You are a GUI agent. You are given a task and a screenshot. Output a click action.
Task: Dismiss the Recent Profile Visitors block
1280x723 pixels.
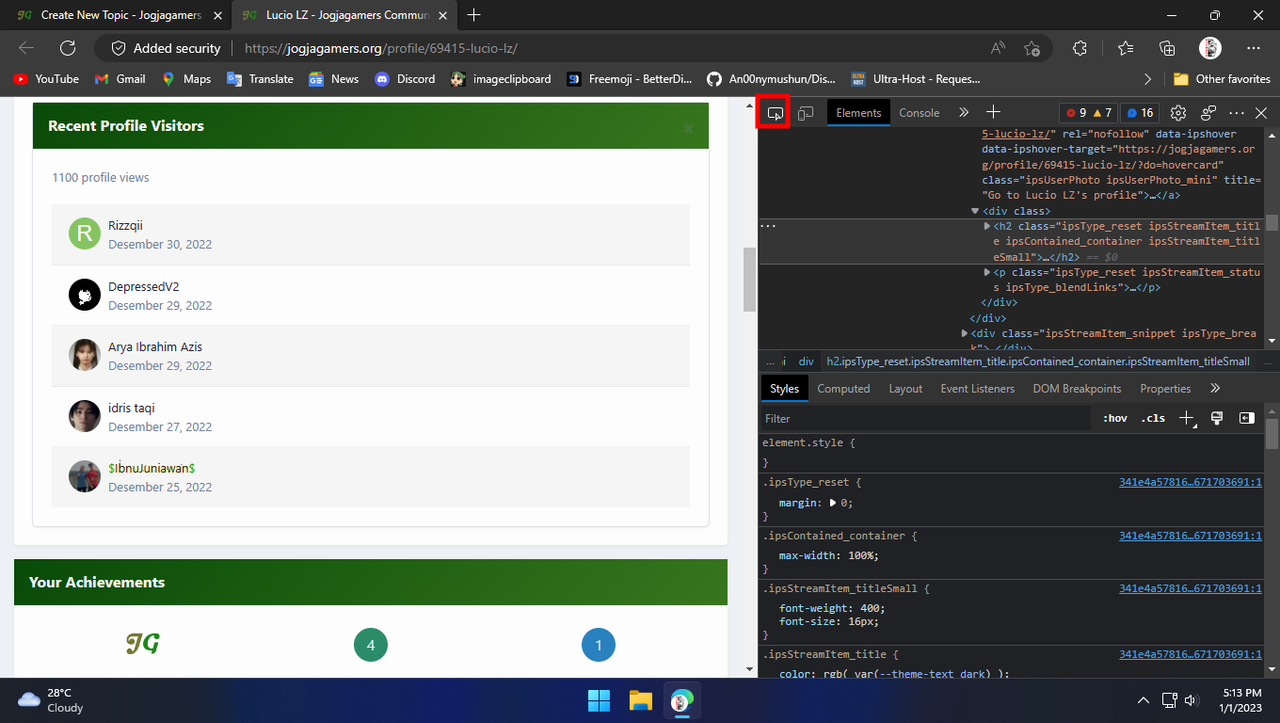point(688,129)
